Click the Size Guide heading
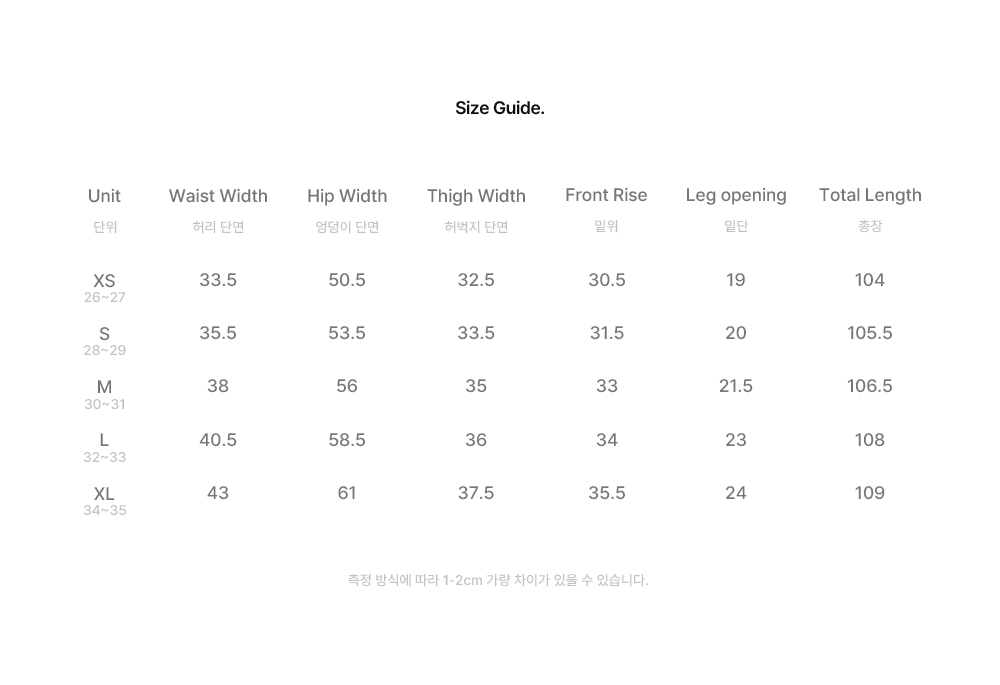The height and width of the screenshot is (685, 1000). coord(499,108)
